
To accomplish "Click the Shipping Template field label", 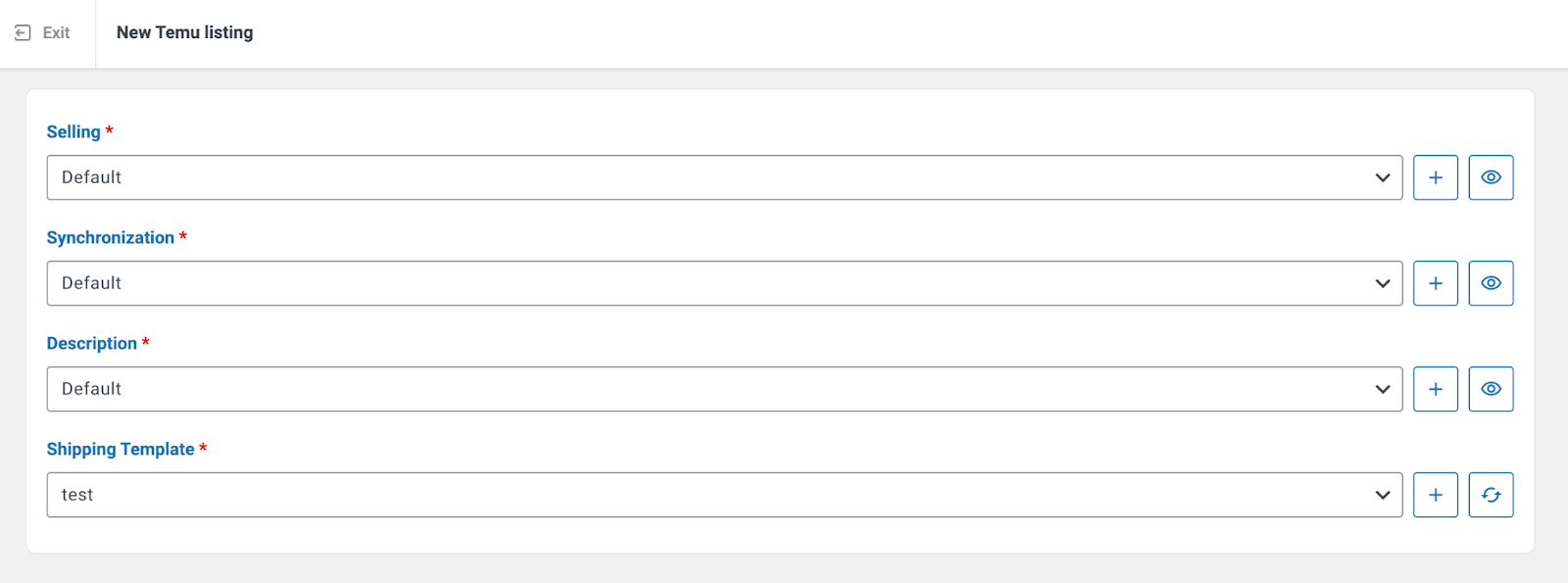I will coord(121,450).
